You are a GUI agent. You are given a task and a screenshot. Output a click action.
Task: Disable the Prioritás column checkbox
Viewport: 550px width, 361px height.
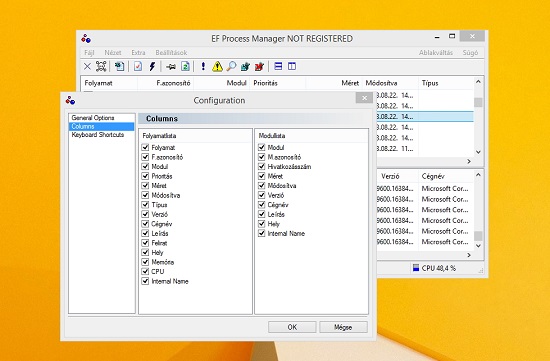point(145,176)
